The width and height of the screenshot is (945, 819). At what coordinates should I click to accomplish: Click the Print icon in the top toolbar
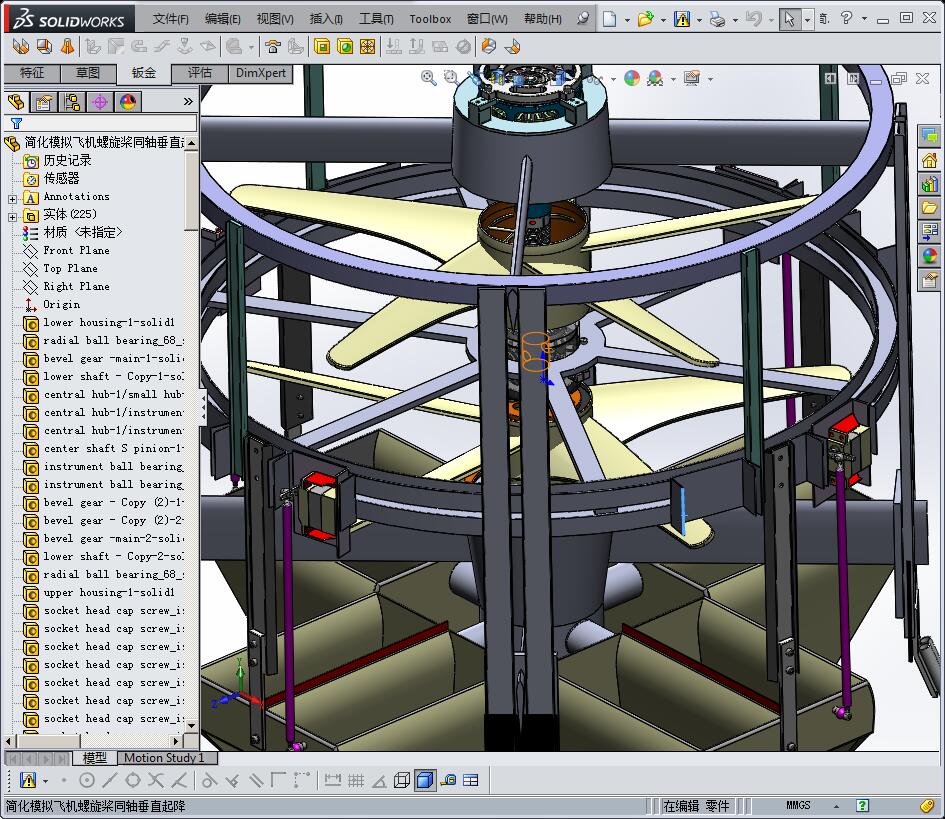click(716, 19)
